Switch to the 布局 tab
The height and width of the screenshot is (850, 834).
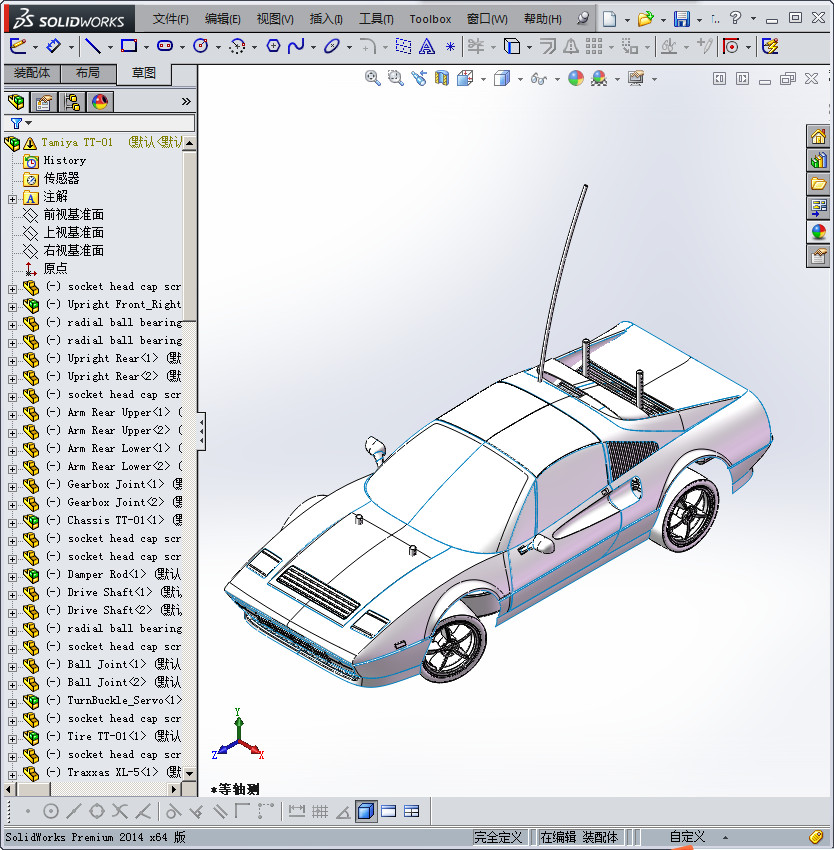(88, 73)
